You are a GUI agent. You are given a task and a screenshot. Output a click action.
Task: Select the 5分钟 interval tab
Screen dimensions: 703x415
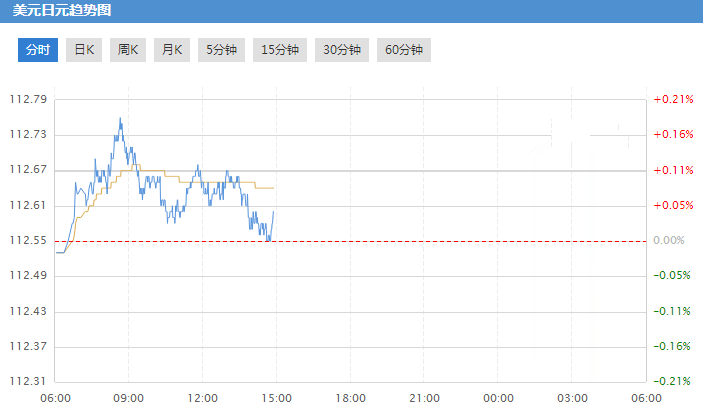pos(221,50)
